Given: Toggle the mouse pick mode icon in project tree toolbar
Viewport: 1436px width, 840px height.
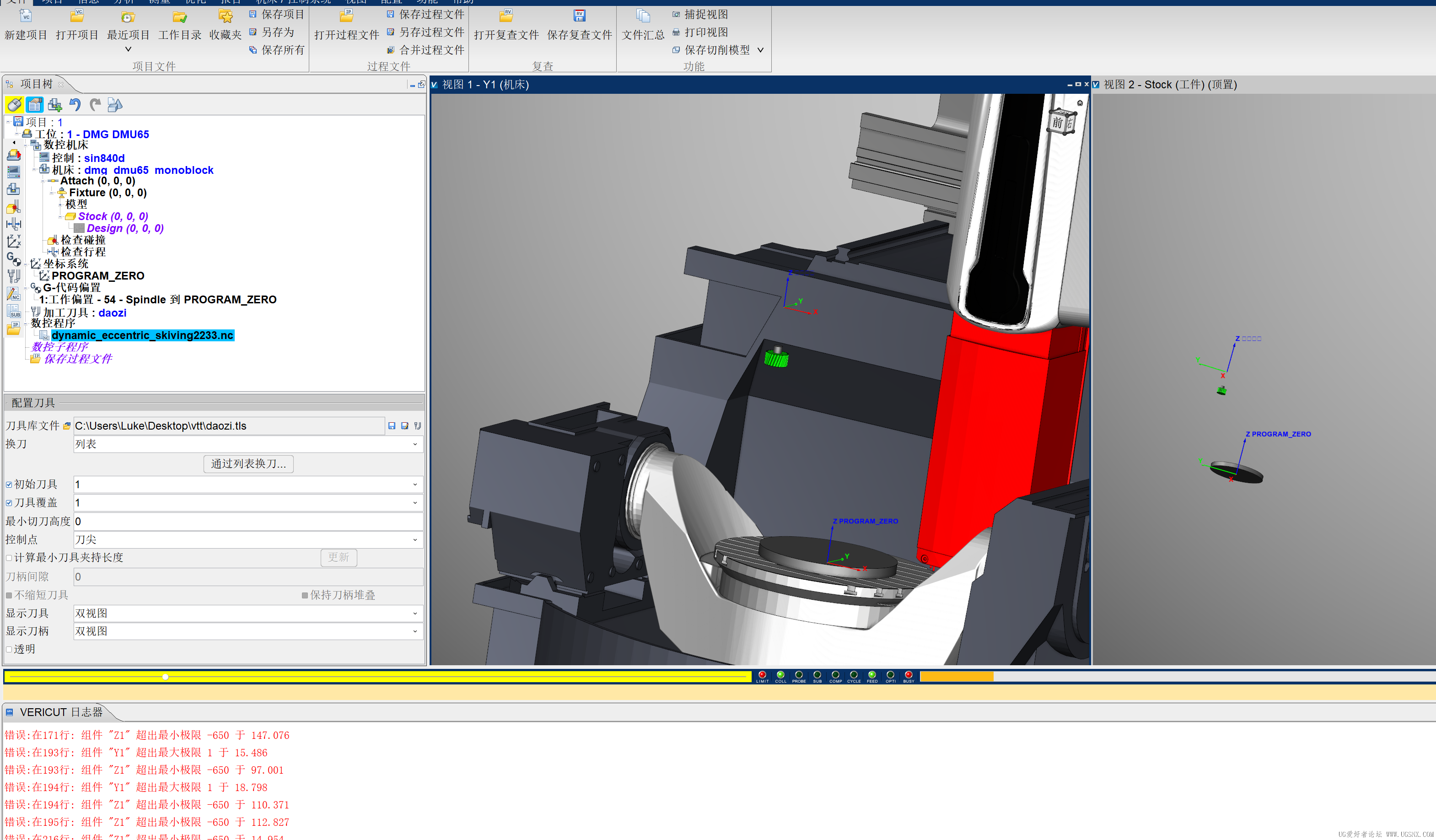Looking at the screenshot, I should tap(14, 104).
